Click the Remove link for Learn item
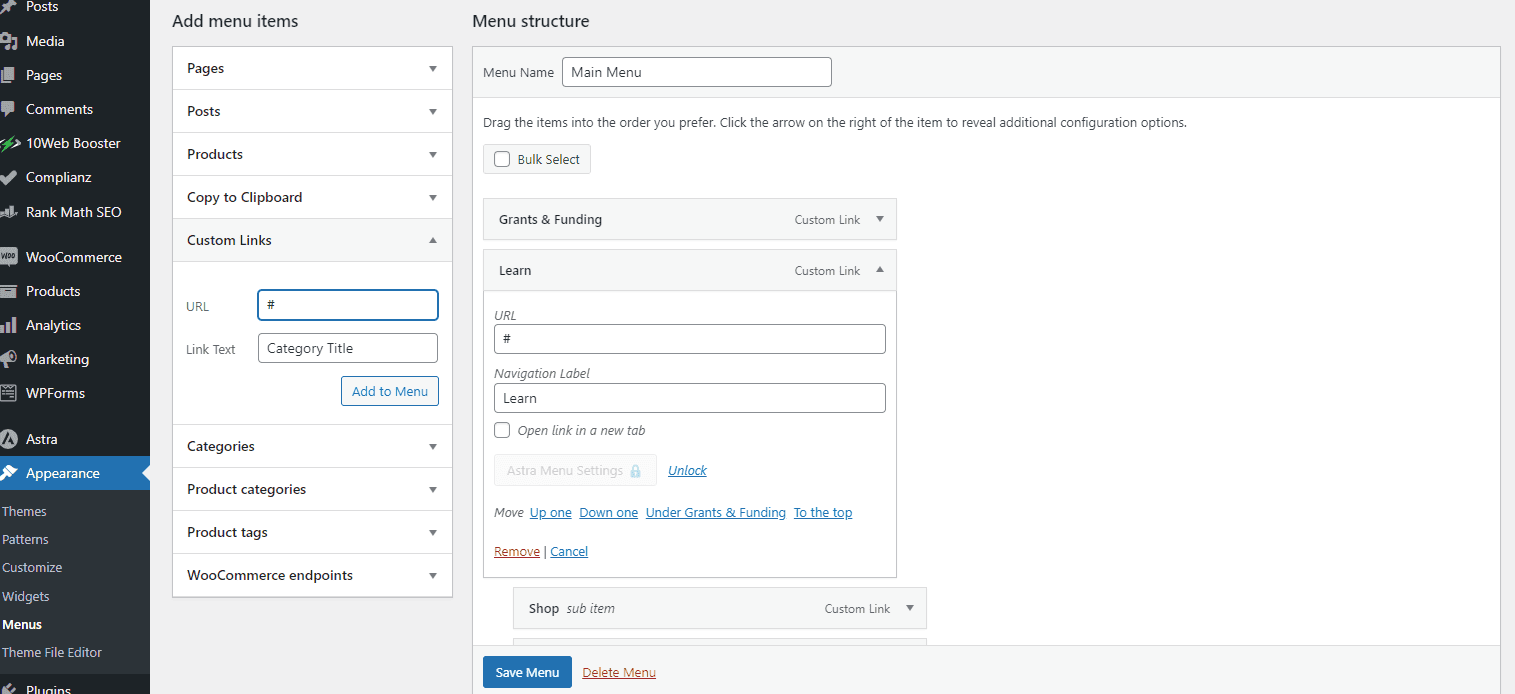 click(516, 551)
